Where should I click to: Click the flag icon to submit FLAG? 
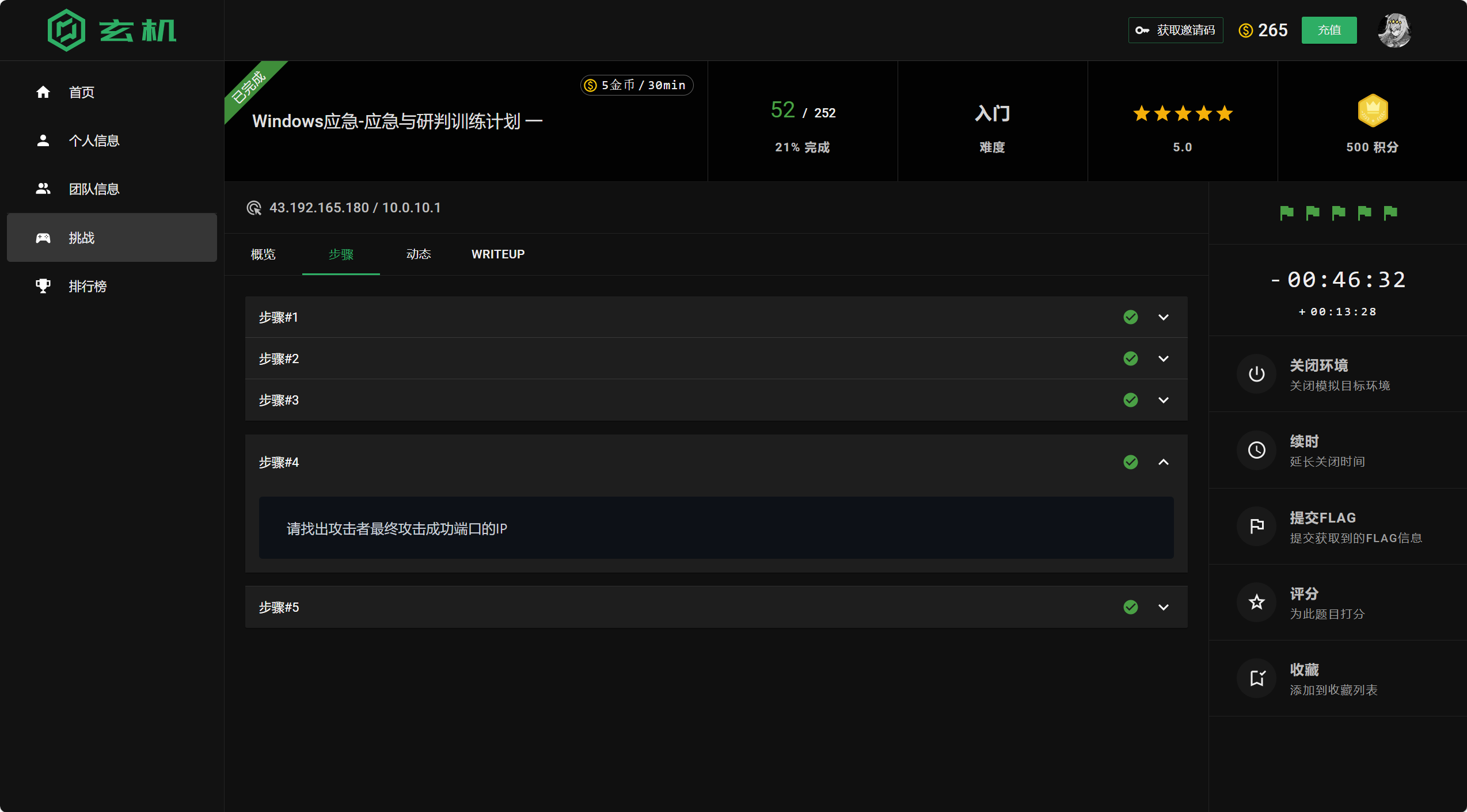click(1256, 526)
